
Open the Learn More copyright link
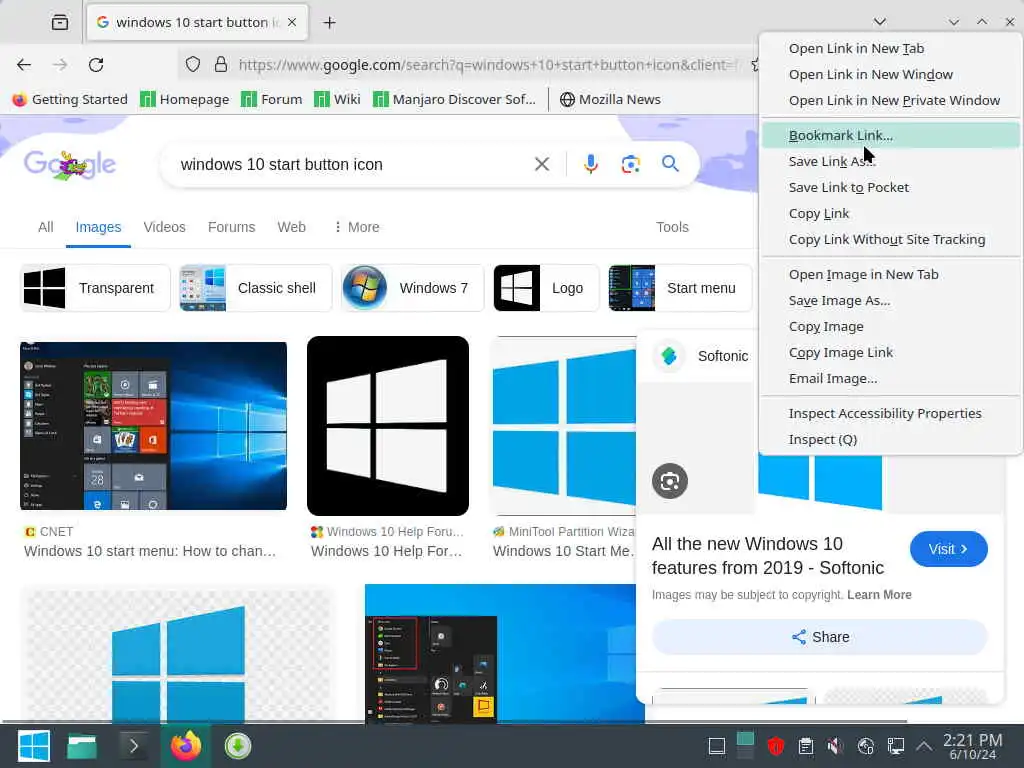(879, 595)
